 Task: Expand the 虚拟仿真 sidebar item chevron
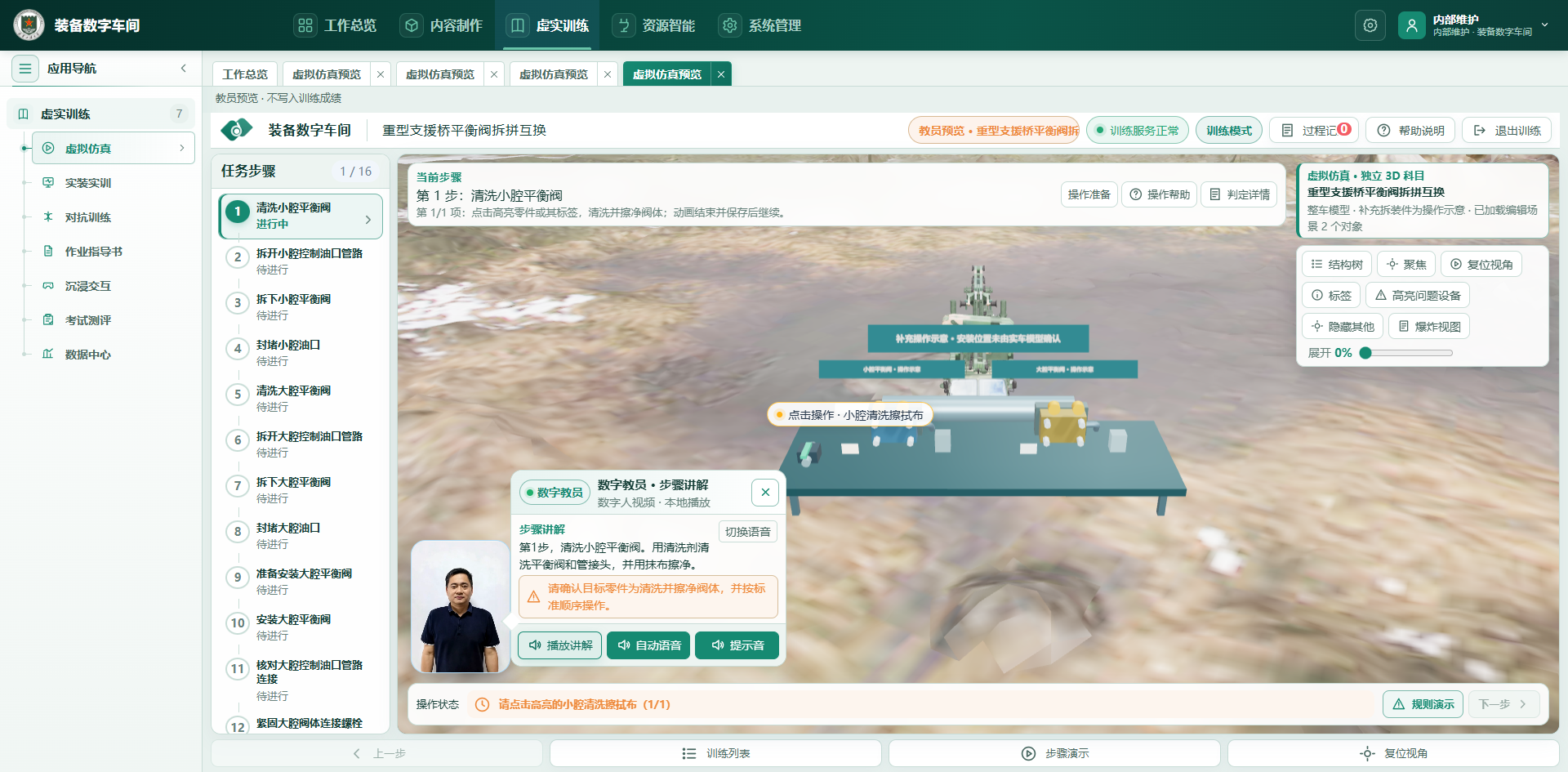(181, 149)
